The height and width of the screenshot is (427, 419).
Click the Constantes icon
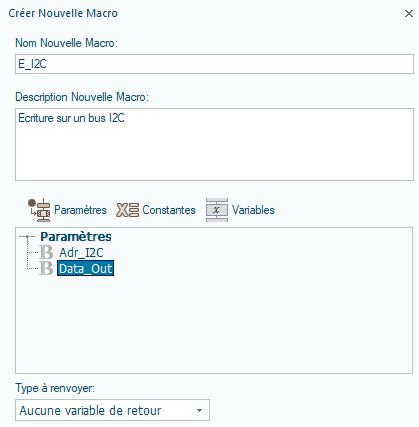click(x=127, y=210)
